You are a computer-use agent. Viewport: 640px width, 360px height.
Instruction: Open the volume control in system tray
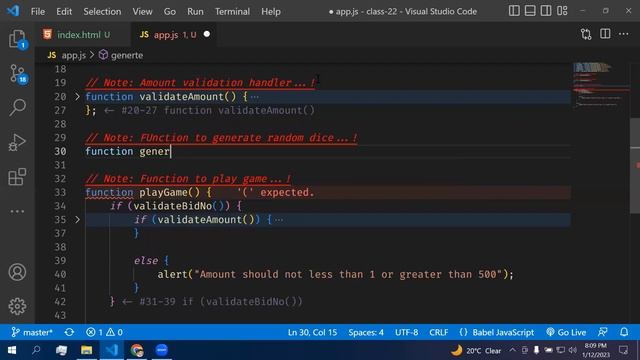[x=573, y=350]
